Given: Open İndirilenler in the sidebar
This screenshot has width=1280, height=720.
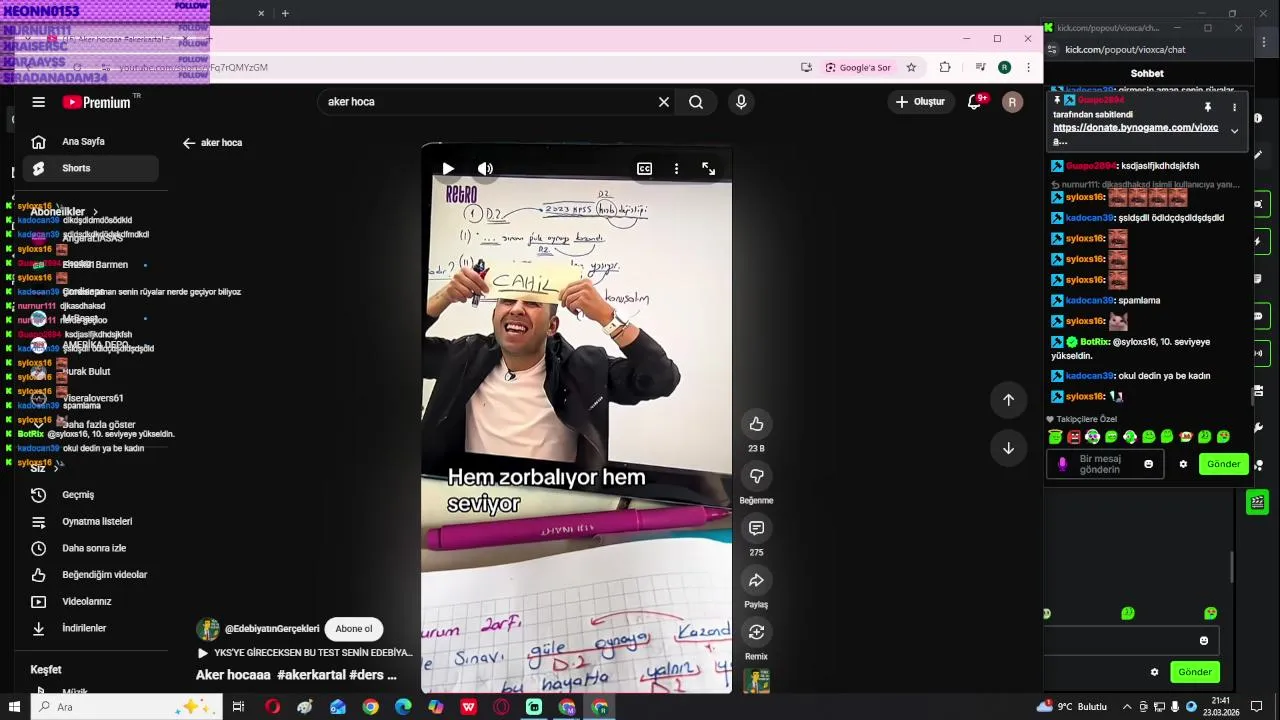Looking at the screenshot, I should pos(90,629).
